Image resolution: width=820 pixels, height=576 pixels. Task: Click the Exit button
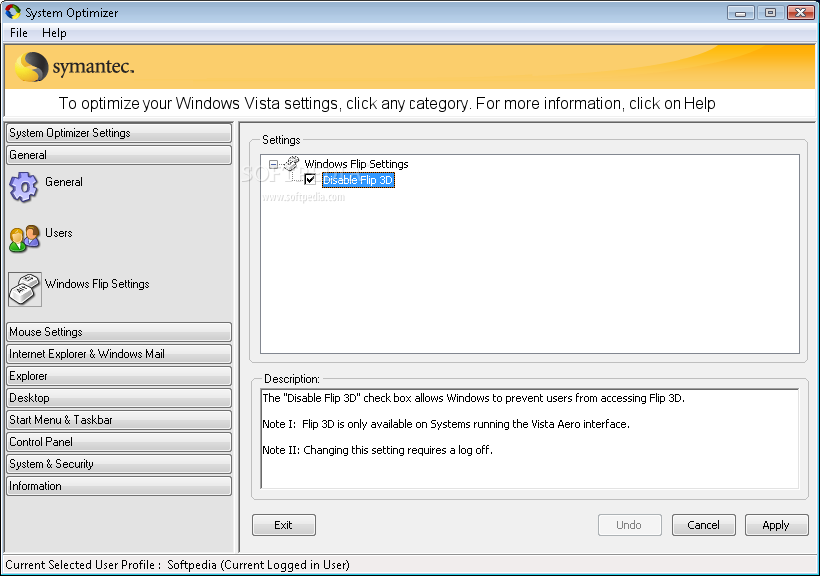[x=283, y=525]
